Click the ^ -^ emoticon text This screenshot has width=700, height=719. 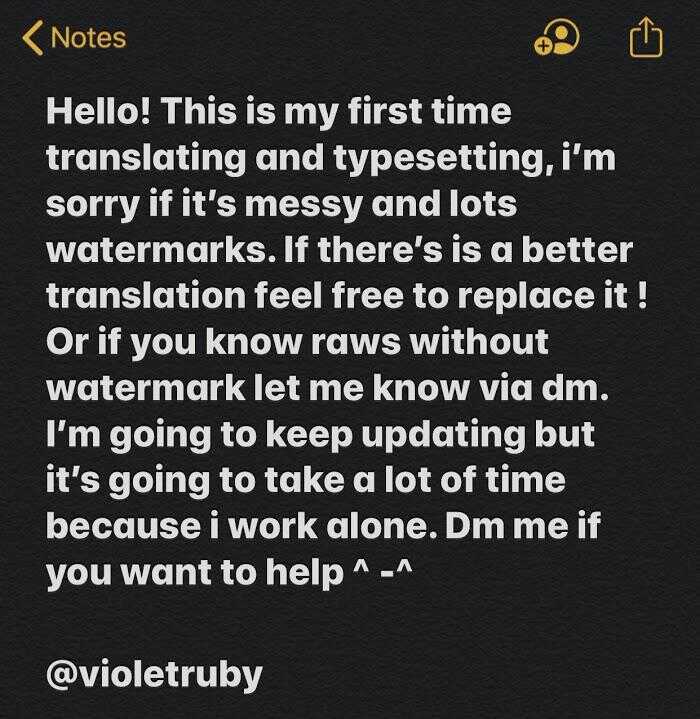[383, 571]
